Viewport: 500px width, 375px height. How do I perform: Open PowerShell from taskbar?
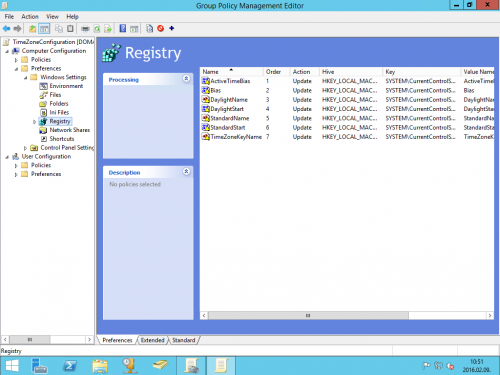(x=70, y=366)
